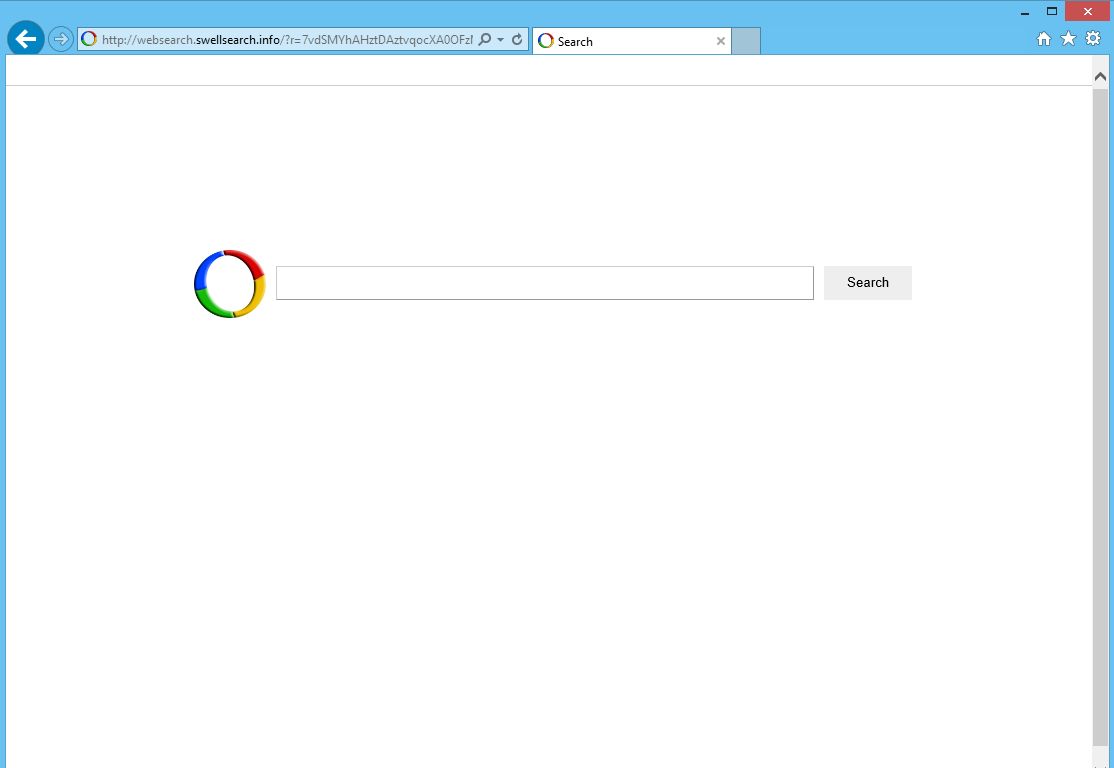Click the address bar URL text
This screenshot has width=1114, height=768.
point(280,40)
